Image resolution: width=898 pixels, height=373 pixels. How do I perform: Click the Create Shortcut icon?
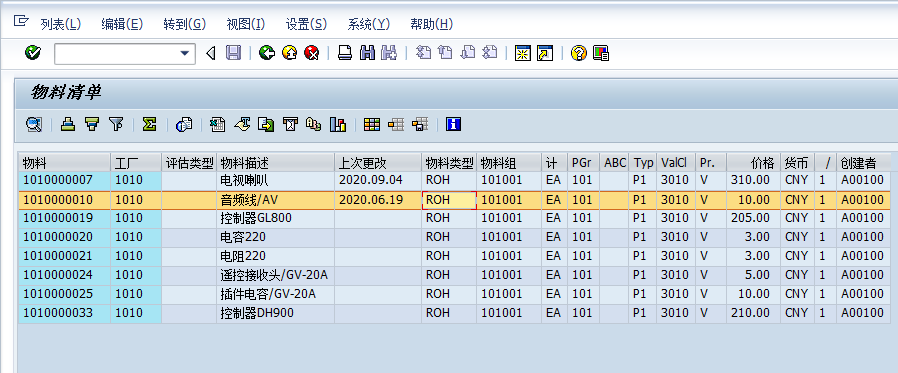pyautogui.click(x=545, y=54)
